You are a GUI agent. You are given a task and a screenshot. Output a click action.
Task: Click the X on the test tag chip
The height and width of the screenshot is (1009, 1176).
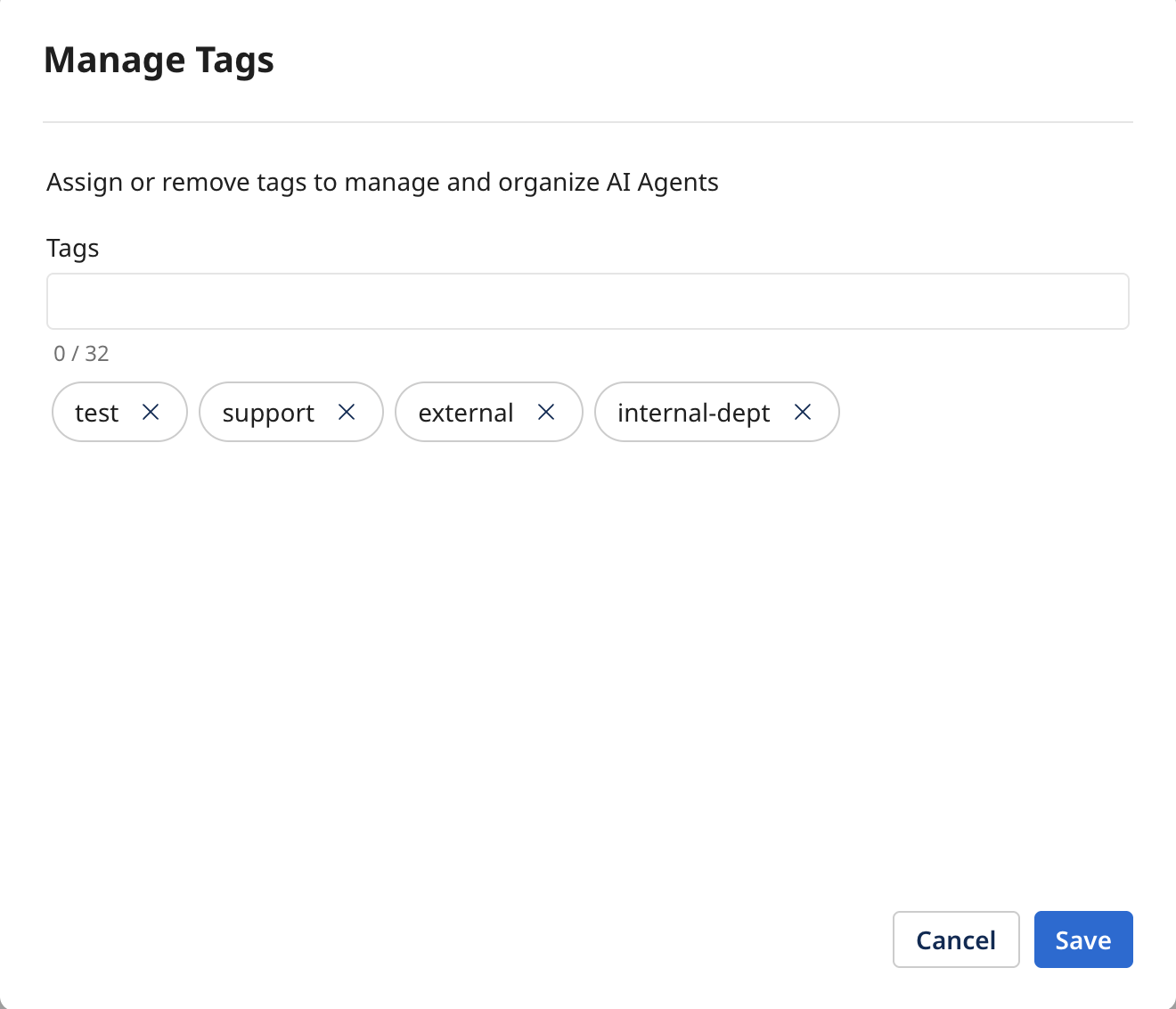click(x=151, y=412)
